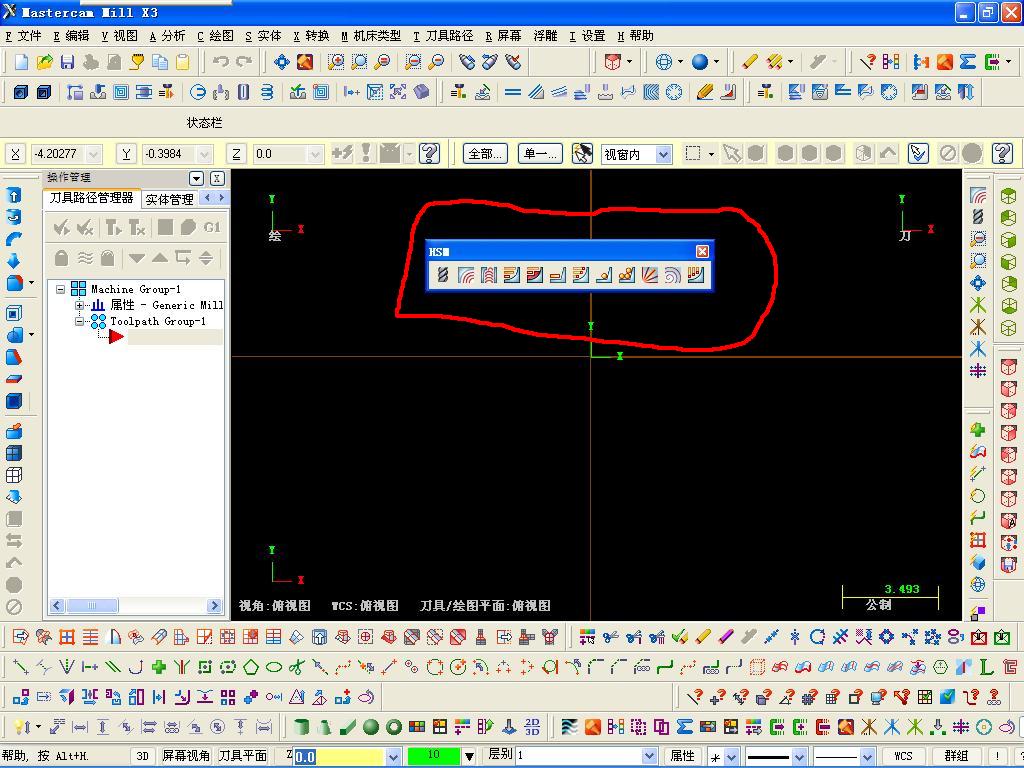Click the 属性 attributes button in status bar
Viewport: 1024px width, 768px height.
point(682,756)
